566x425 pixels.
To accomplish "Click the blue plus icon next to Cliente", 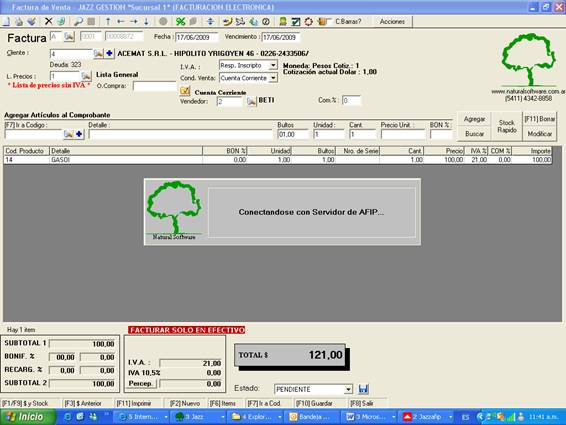I will point(109,54).
